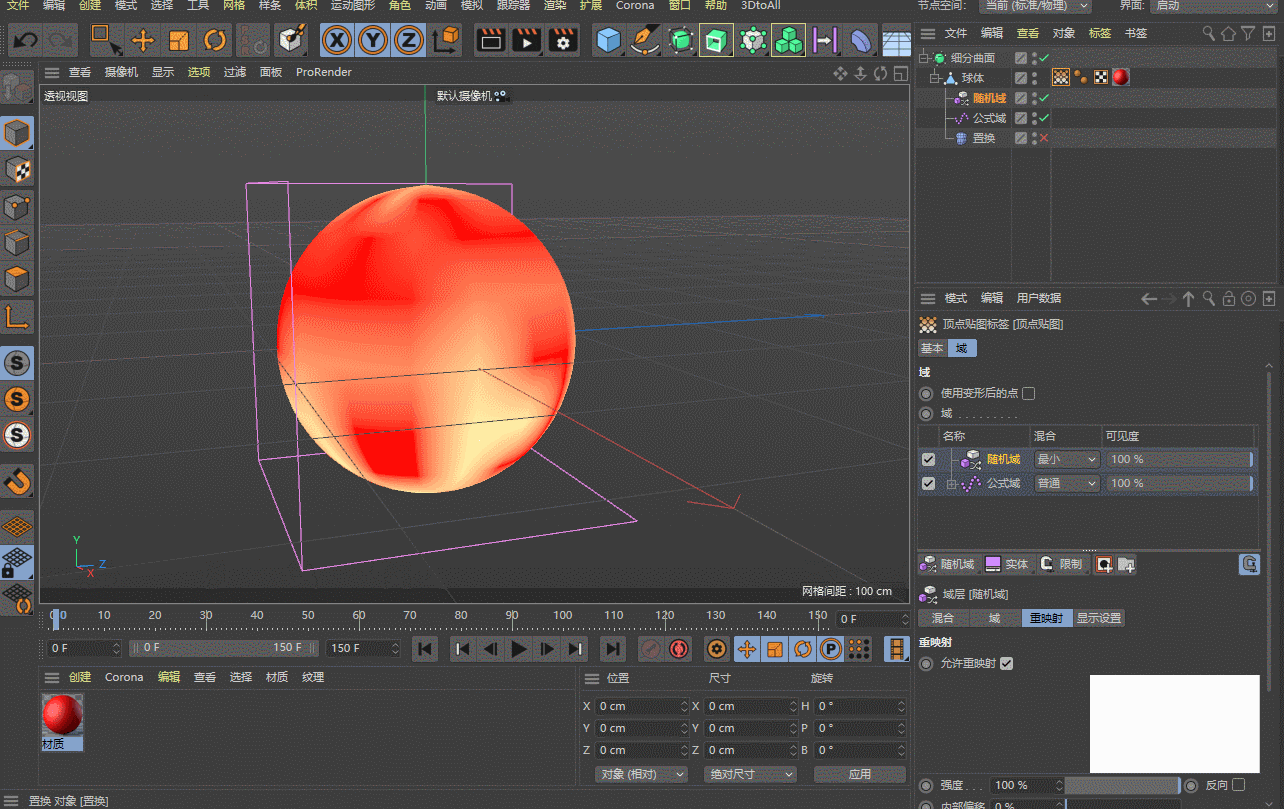Click the Pen spline tool icon
Viewport: 1284px width, 809px height.
pyautogui.click(x=645, y=41)
